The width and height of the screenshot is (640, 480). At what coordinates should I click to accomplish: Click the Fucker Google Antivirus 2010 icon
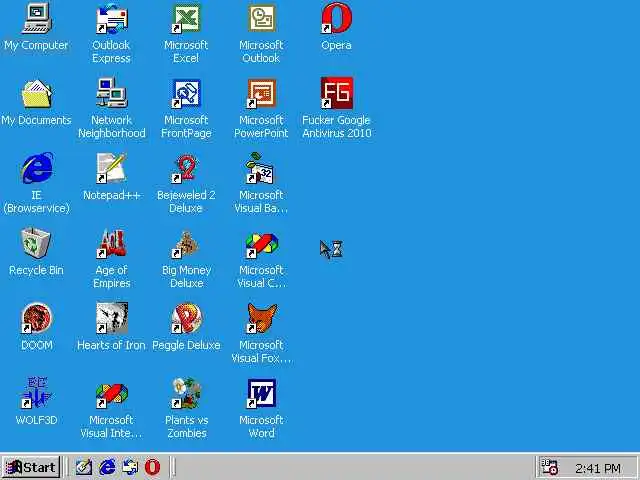click(336, 93)
